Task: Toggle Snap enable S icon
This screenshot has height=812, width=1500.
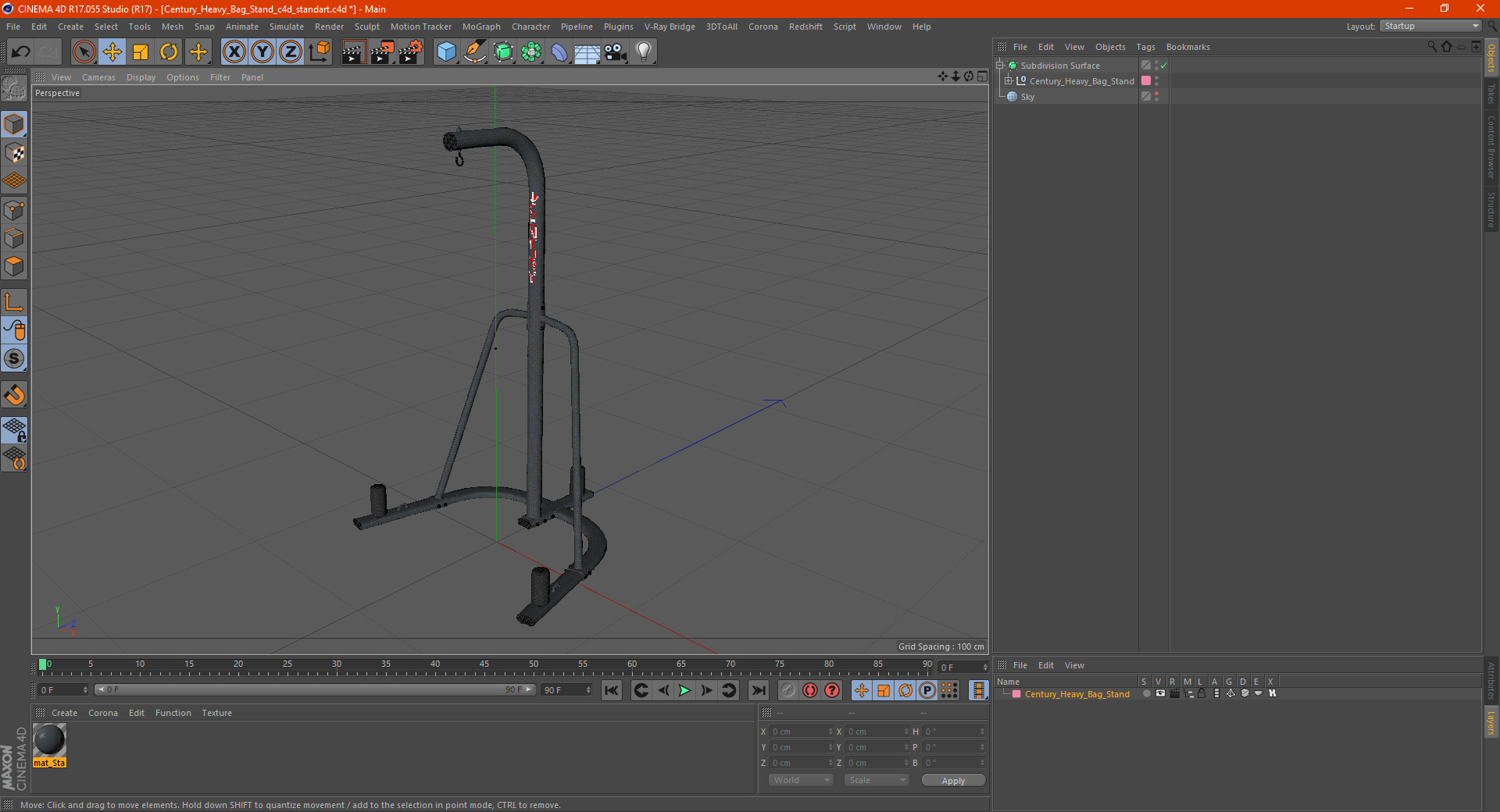Action: [x=14, y=359]
